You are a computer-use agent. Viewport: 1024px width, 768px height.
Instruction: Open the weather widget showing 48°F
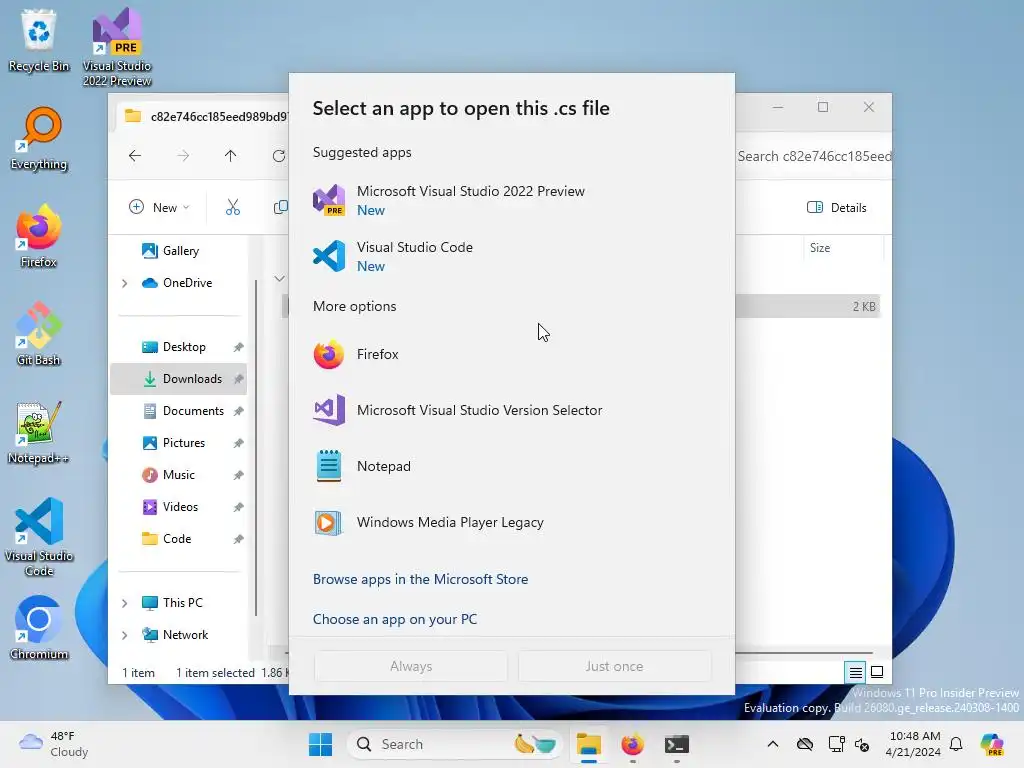[x=54, y=744]
